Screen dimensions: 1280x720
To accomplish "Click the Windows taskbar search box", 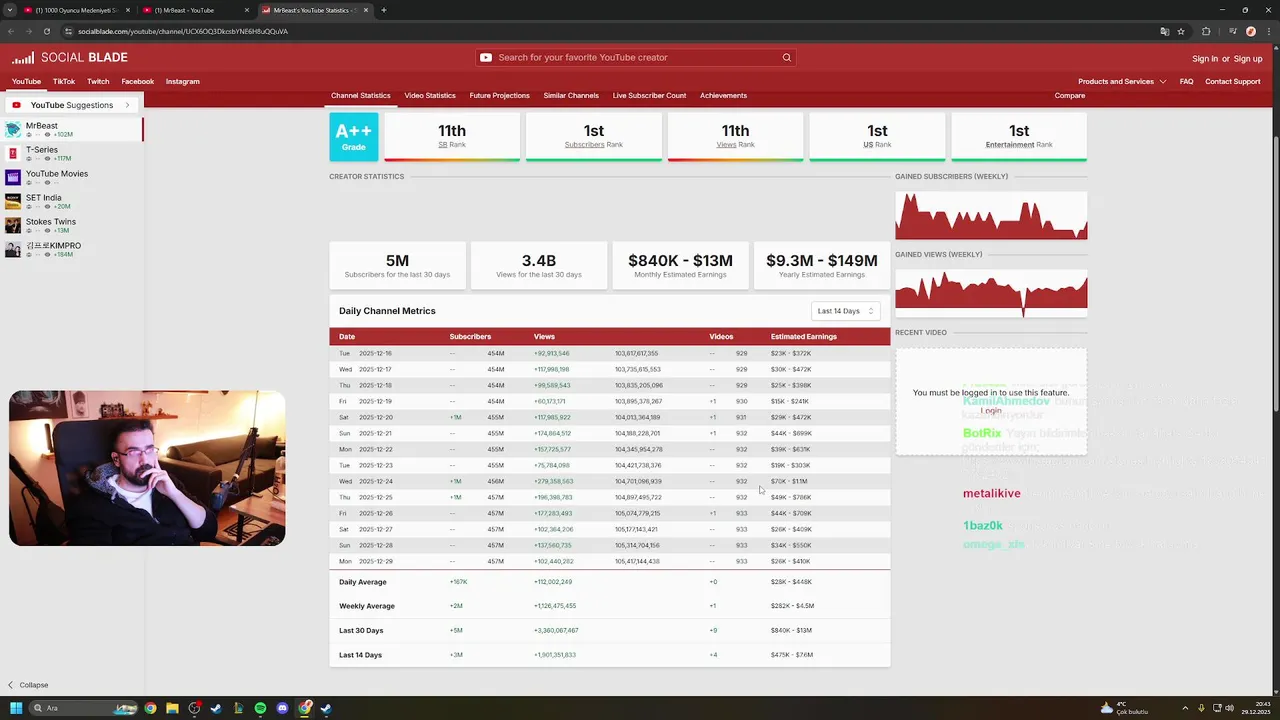I will tap(85, 708).
